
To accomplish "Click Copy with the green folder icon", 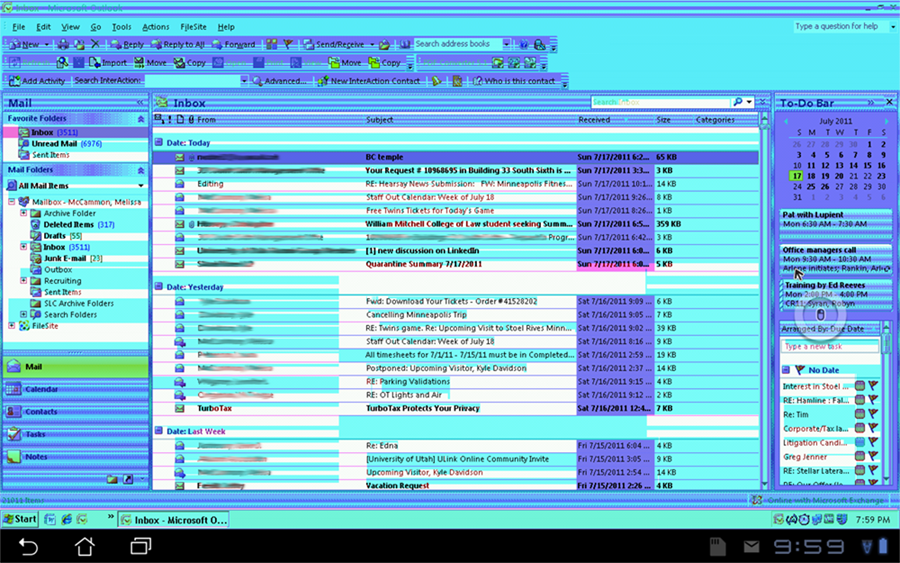I will 385,63.
